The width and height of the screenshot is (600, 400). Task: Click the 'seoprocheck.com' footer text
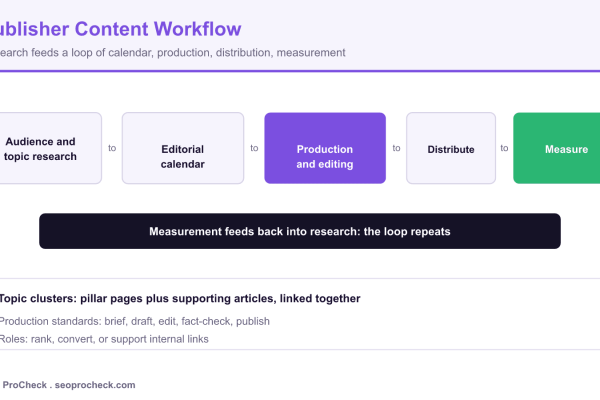(95, 385)
